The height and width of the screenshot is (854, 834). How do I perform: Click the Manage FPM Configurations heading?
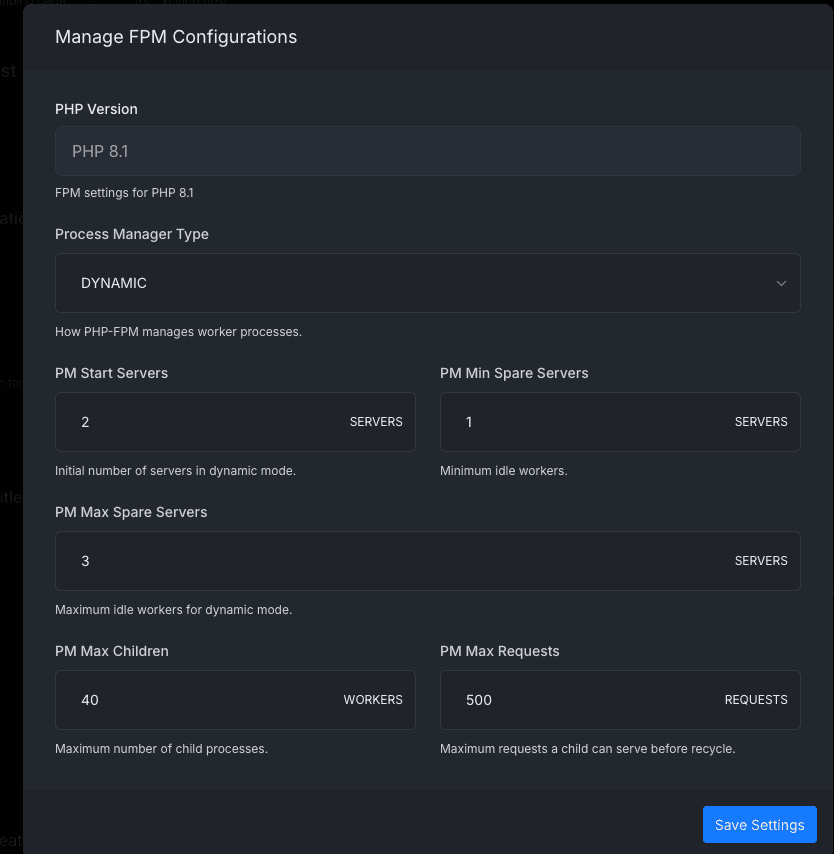(176, 37)
